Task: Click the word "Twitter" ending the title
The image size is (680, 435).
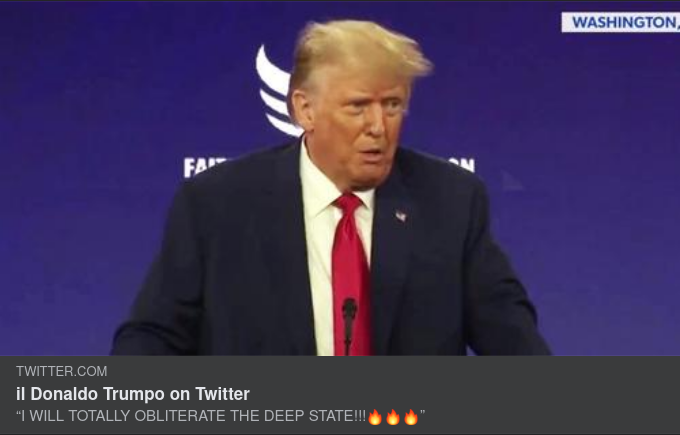Action: (222, 394)
